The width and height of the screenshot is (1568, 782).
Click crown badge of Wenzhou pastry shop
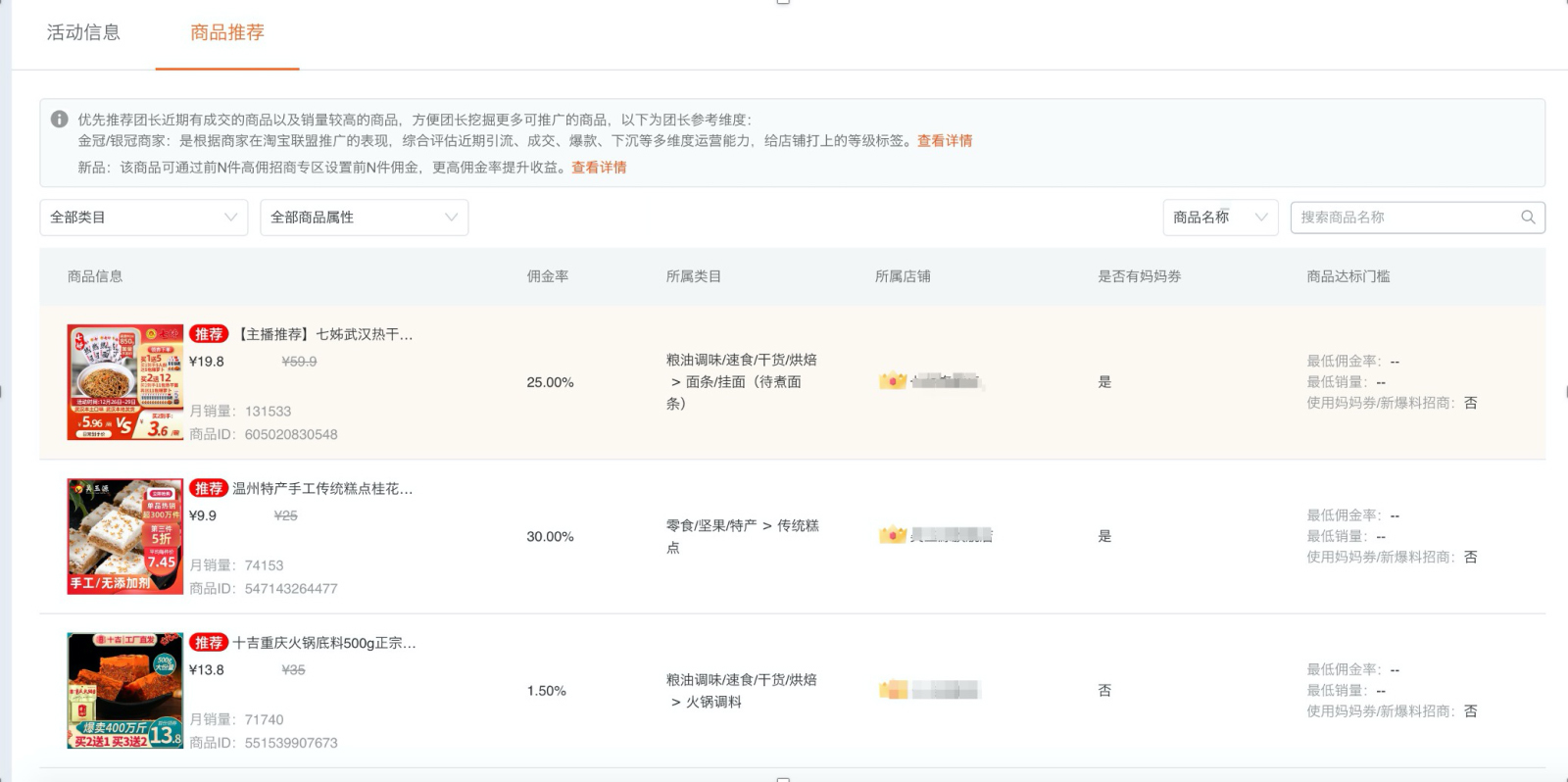point(892,535)
